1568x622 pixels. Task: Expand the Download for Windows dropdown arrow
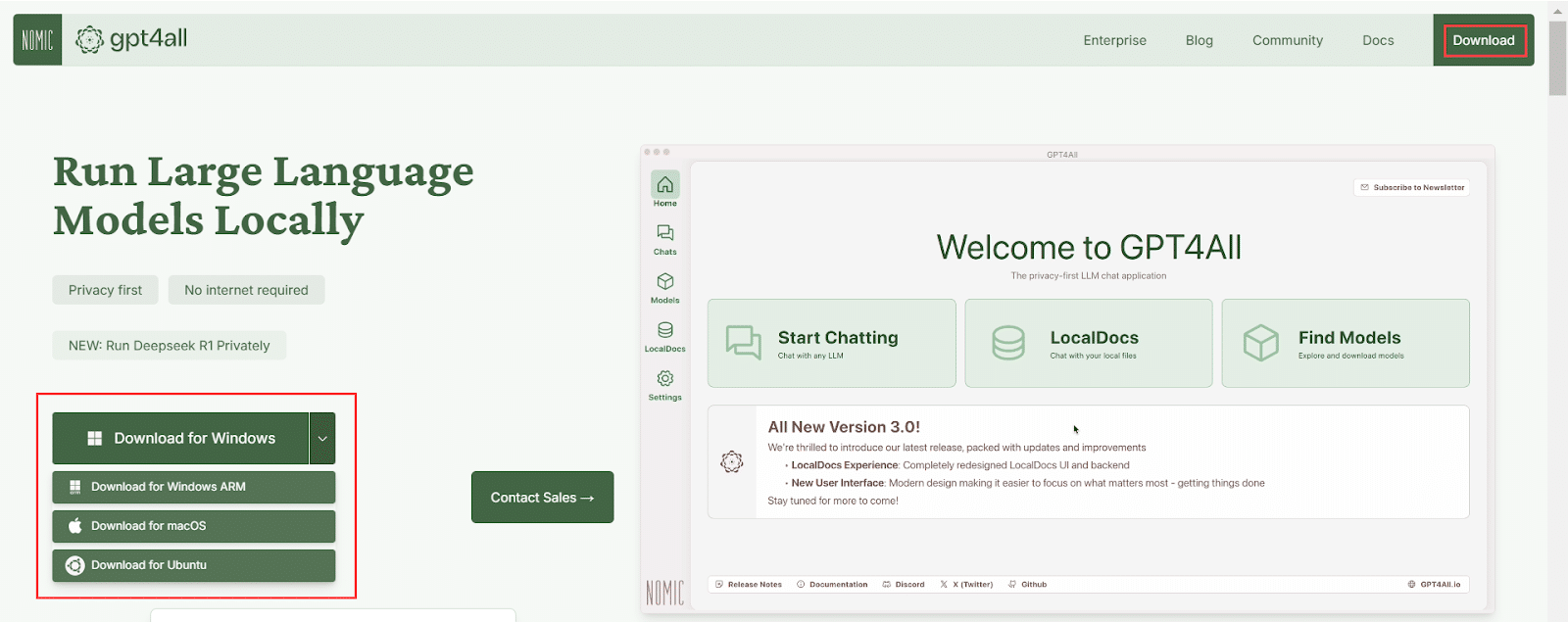point(322,439)
